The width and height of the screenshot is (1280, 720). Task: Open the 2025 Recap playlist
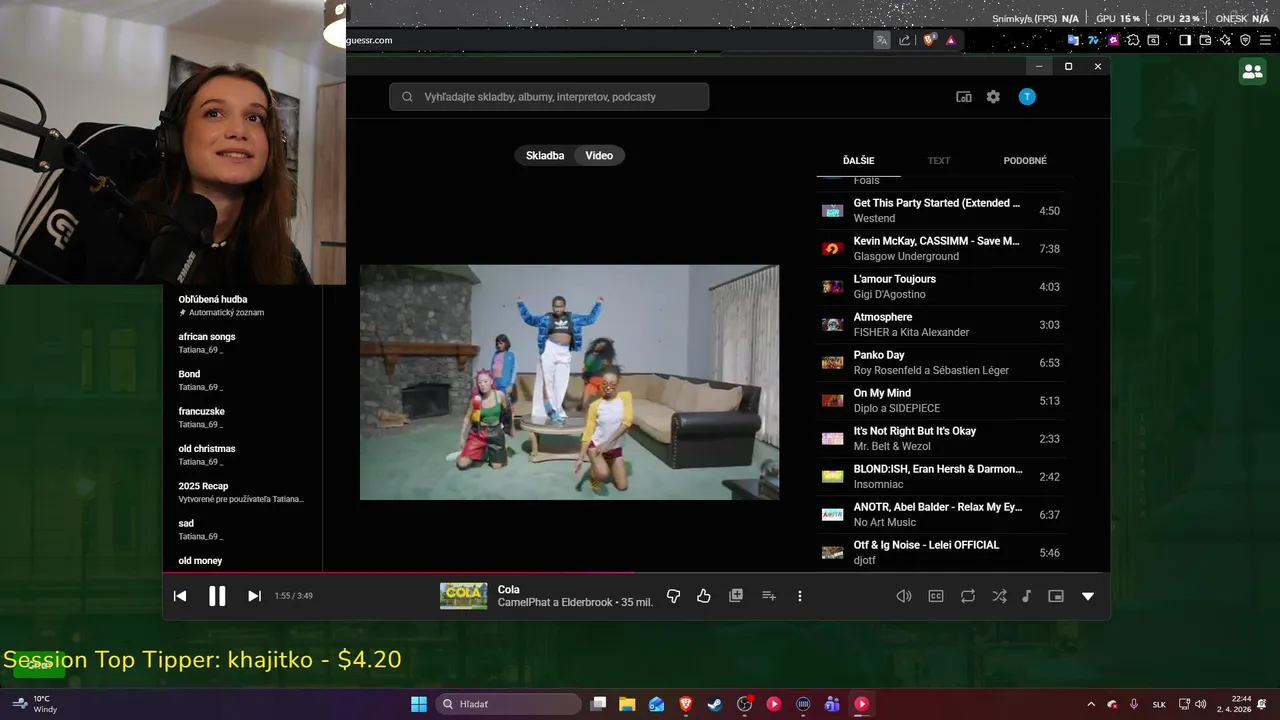point(243,492)
